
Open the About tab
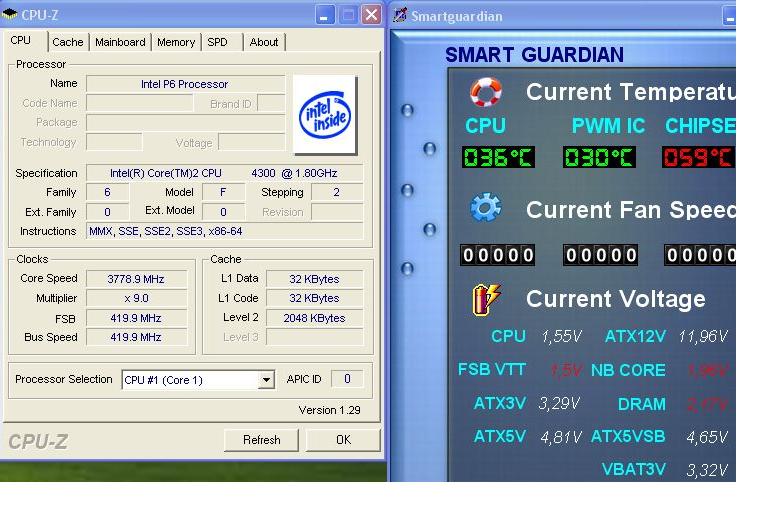click(x=264, y=42)
